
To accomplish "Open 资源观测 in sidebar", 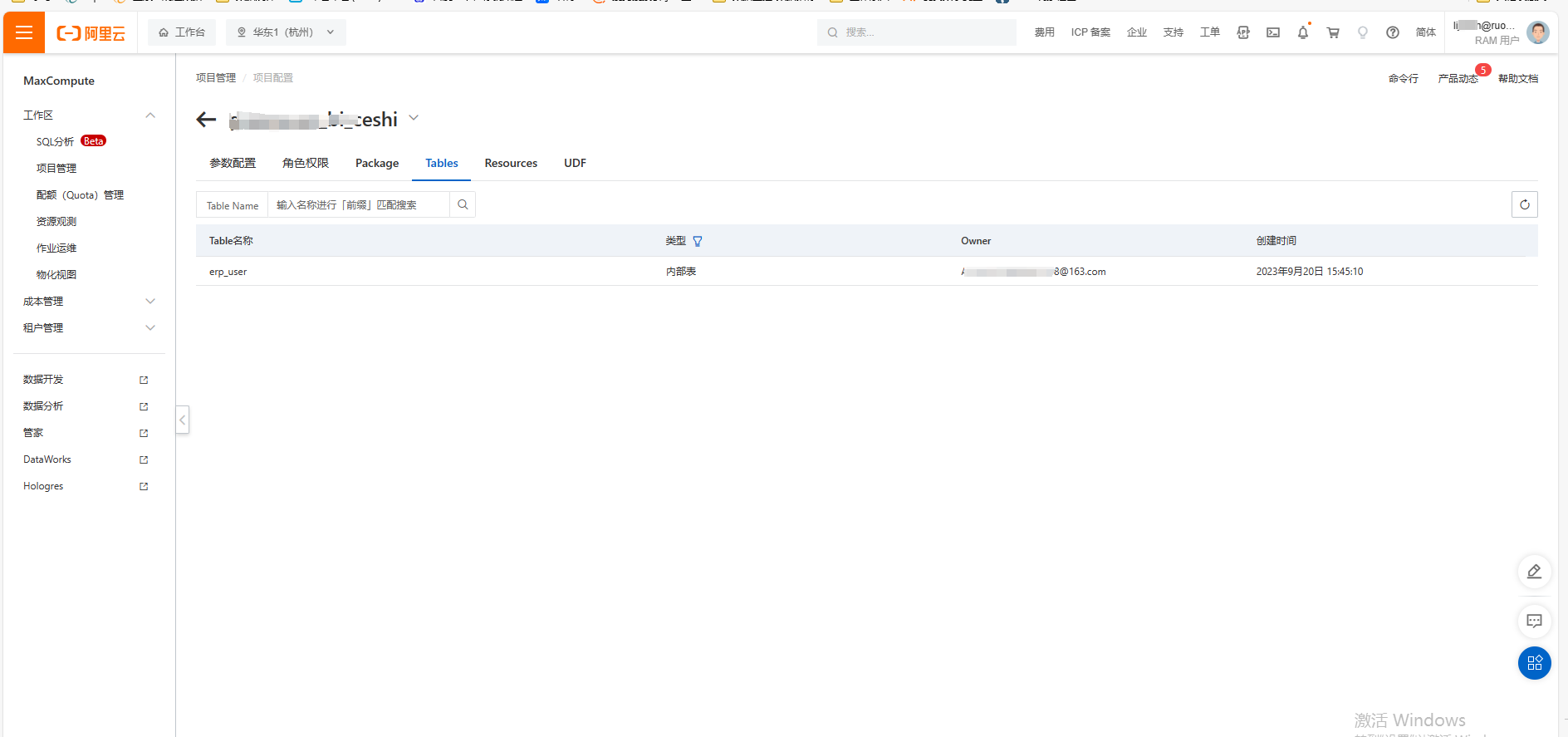I will coord(56,221).
